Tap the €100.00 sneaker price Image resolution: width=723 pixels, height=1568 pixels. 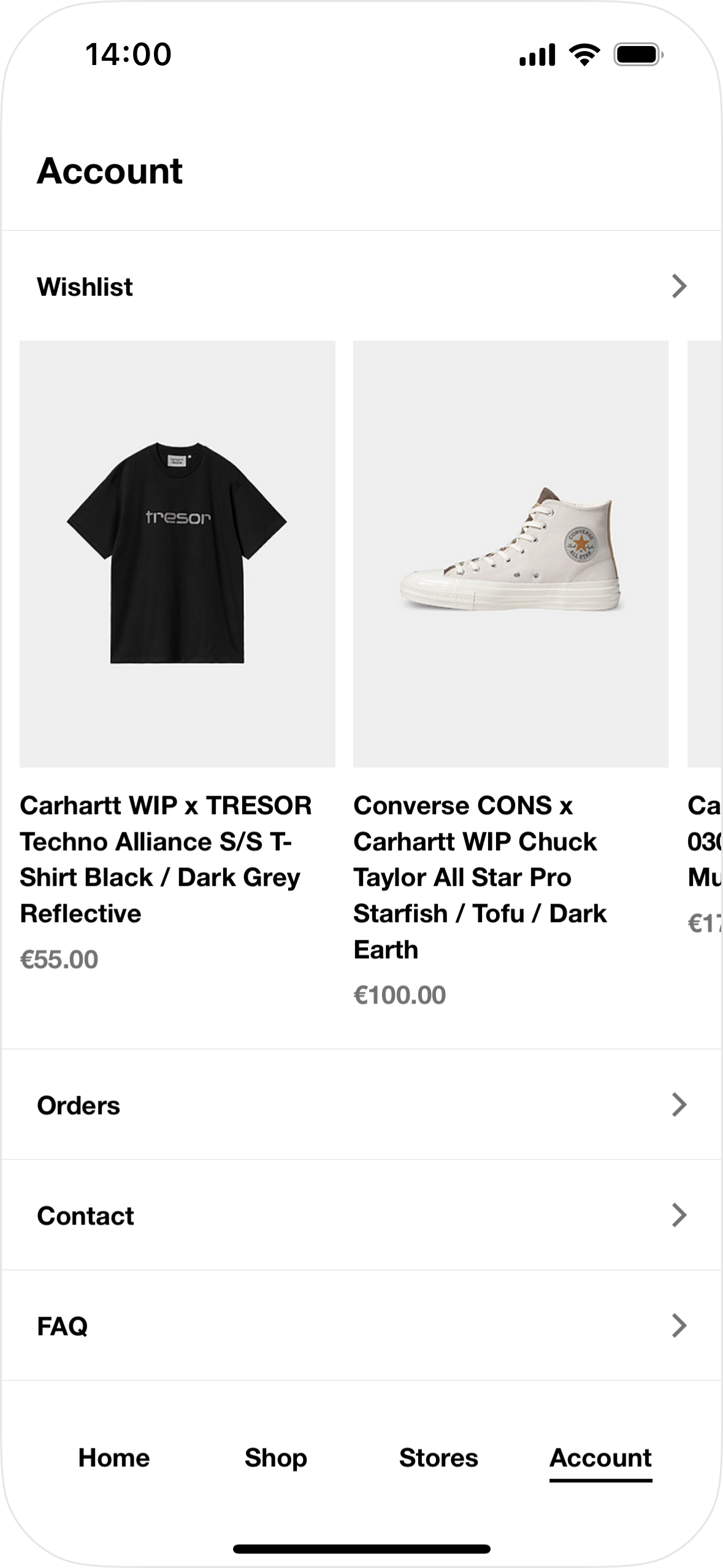click(x=400, y=995)
